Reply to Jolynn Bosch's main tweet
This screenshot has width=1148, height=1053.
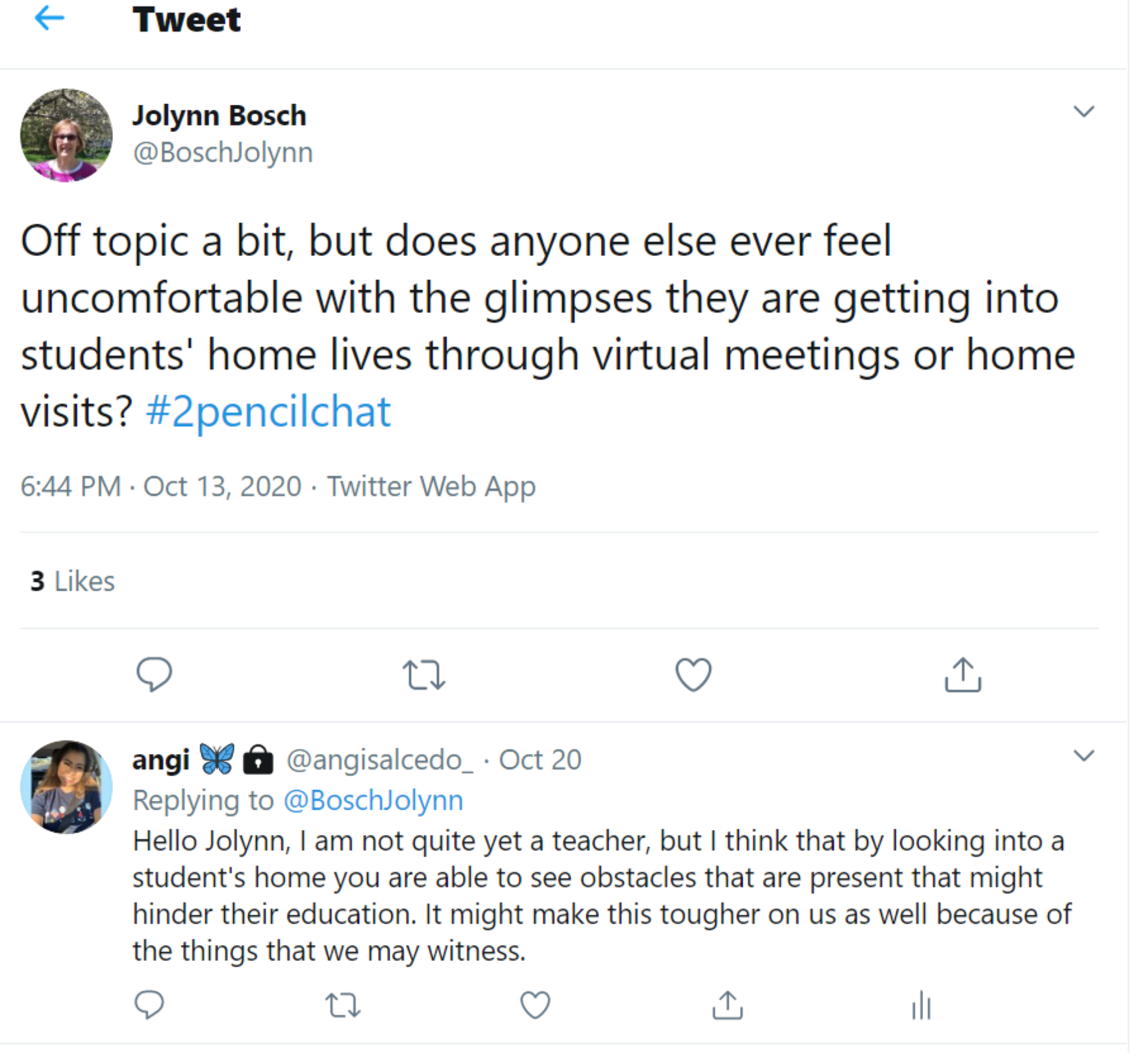tap(154, 674)
